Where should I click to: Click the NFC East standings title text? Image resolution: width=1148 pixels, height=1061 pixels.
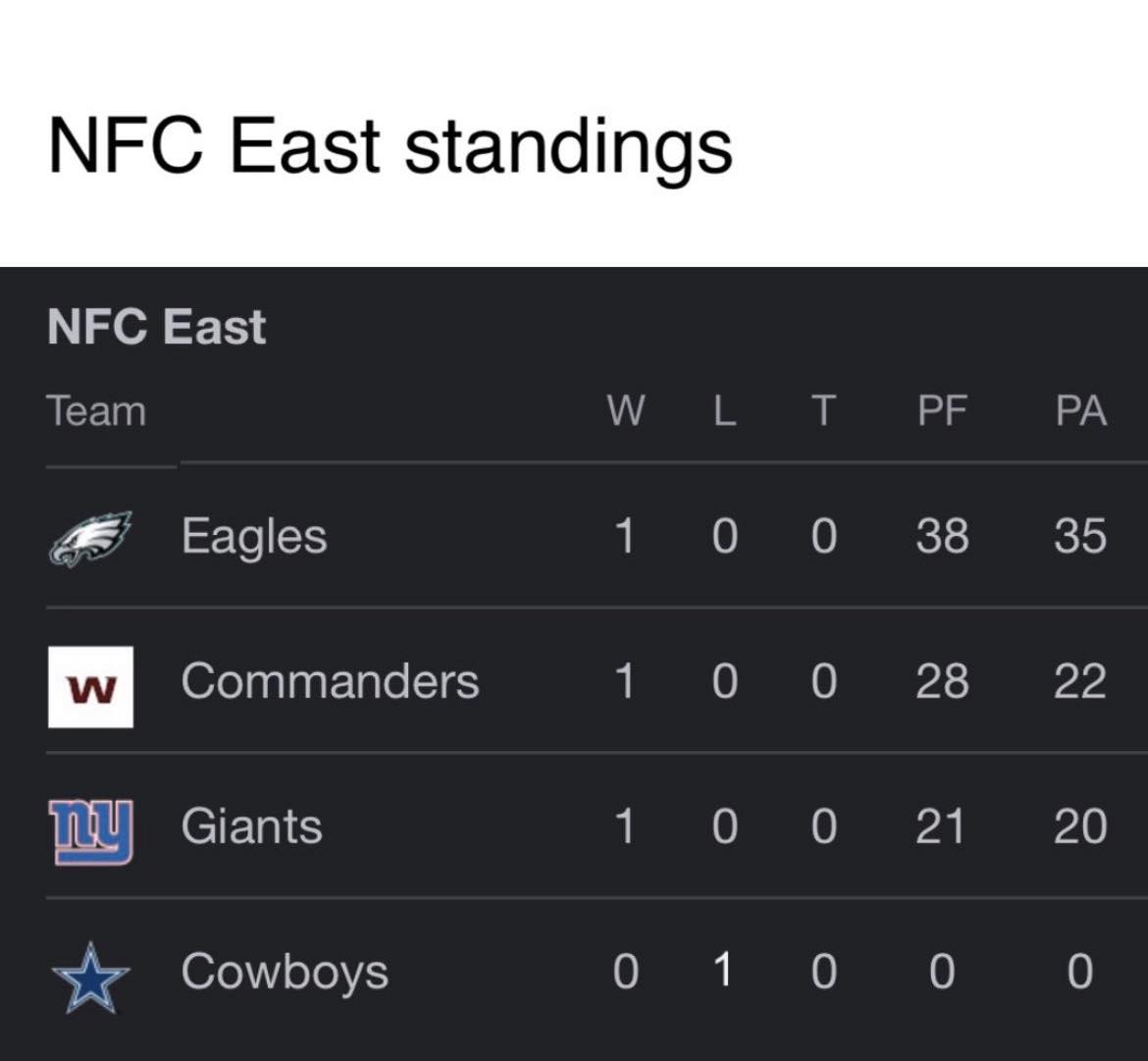coord(391,148)
